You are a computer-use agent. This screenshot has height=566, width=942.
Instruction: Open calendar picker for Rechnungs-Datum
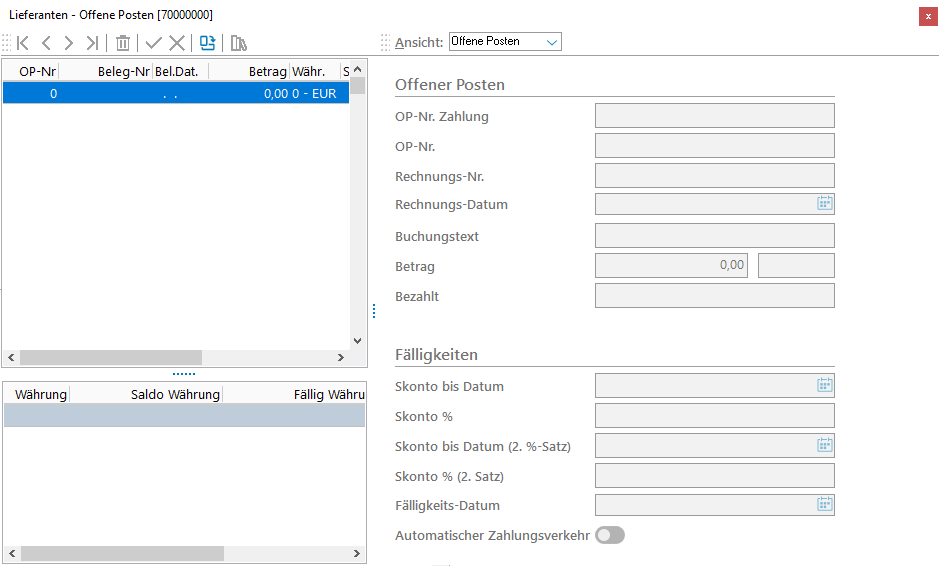coord(825,204)
